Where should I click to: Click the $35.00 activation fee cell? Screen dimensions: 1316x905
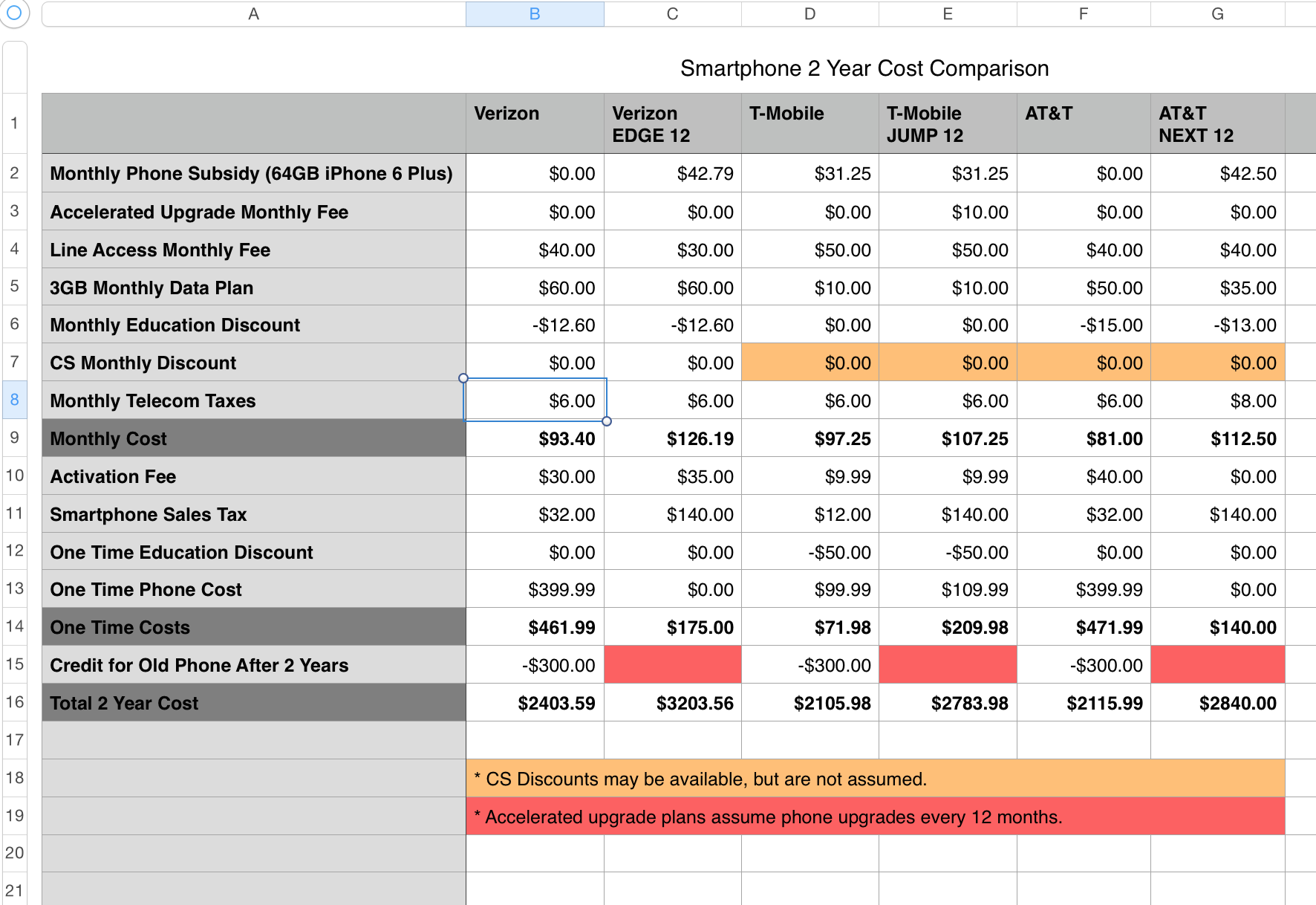[x=673, y=476]
